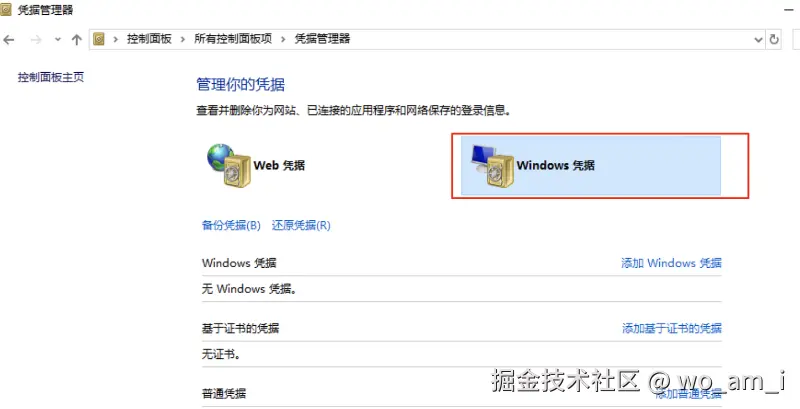Expand chevron after 控制面板 breadcrumb
800x409 pixels.
[183, 39]
